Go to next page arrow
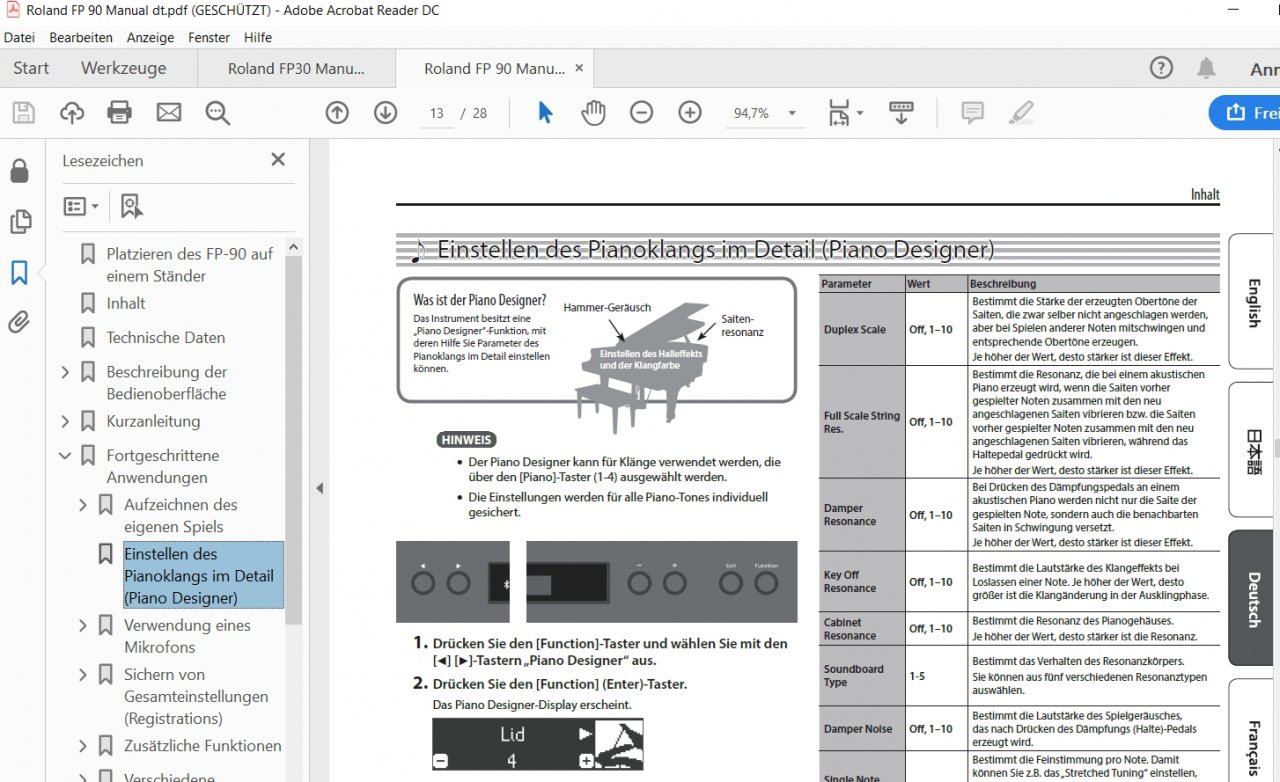This screenshot has height=782, width=1280. point(385,113)
